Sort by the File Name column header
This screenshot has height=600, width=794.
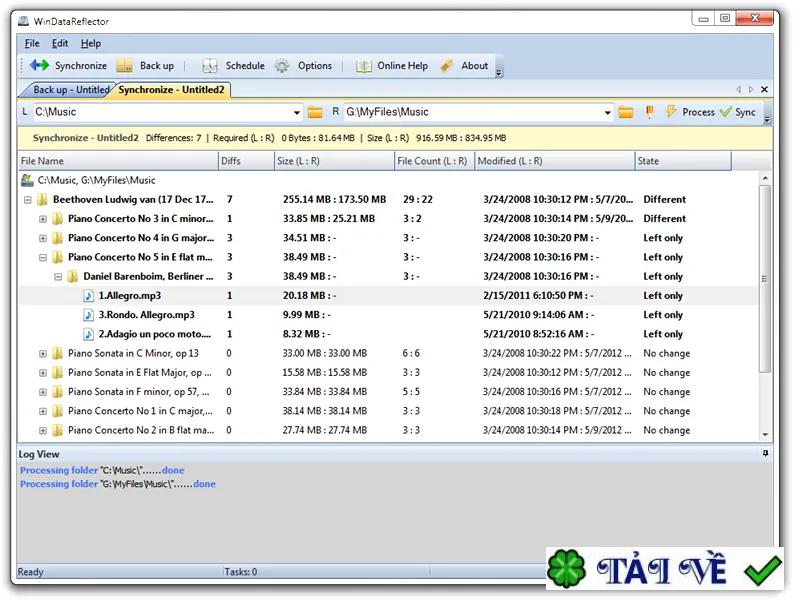(x=118, y=161)
